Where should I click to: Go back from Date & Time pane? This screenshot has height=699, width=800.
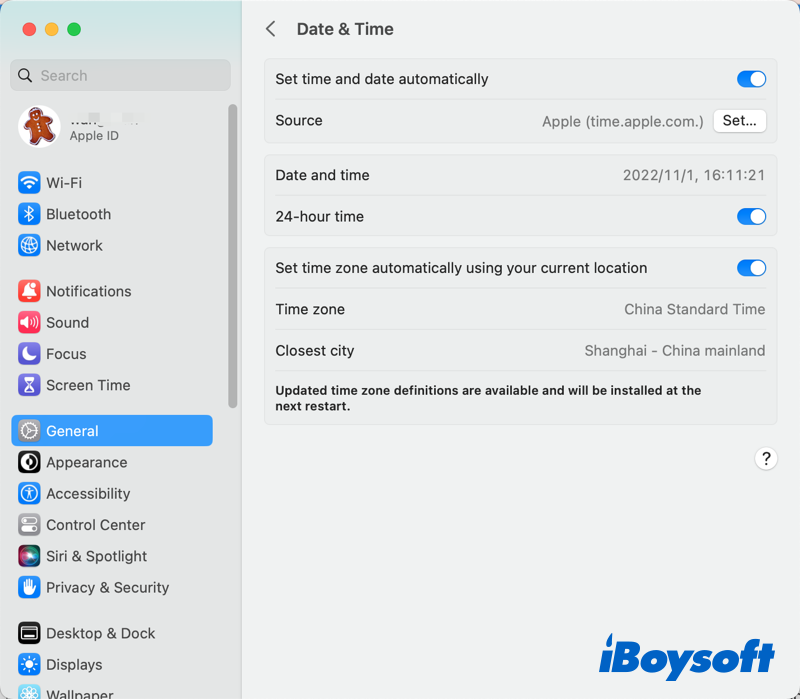[270, 29]
